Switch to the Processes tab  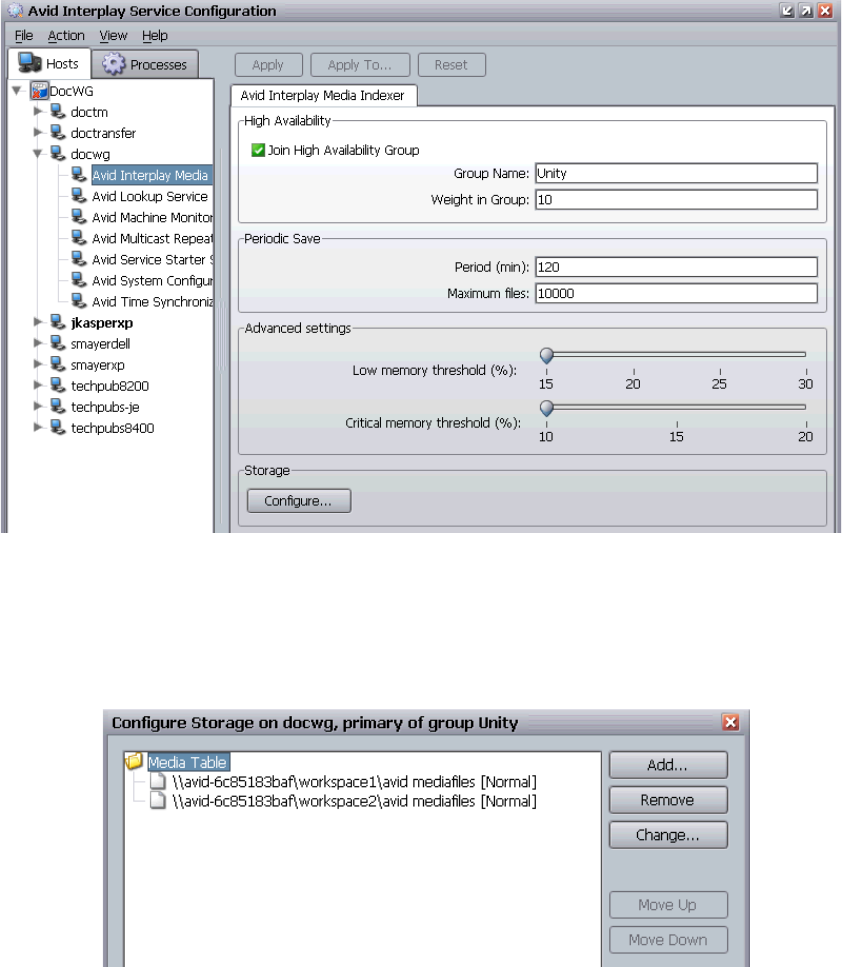click(x=145, y=64)
